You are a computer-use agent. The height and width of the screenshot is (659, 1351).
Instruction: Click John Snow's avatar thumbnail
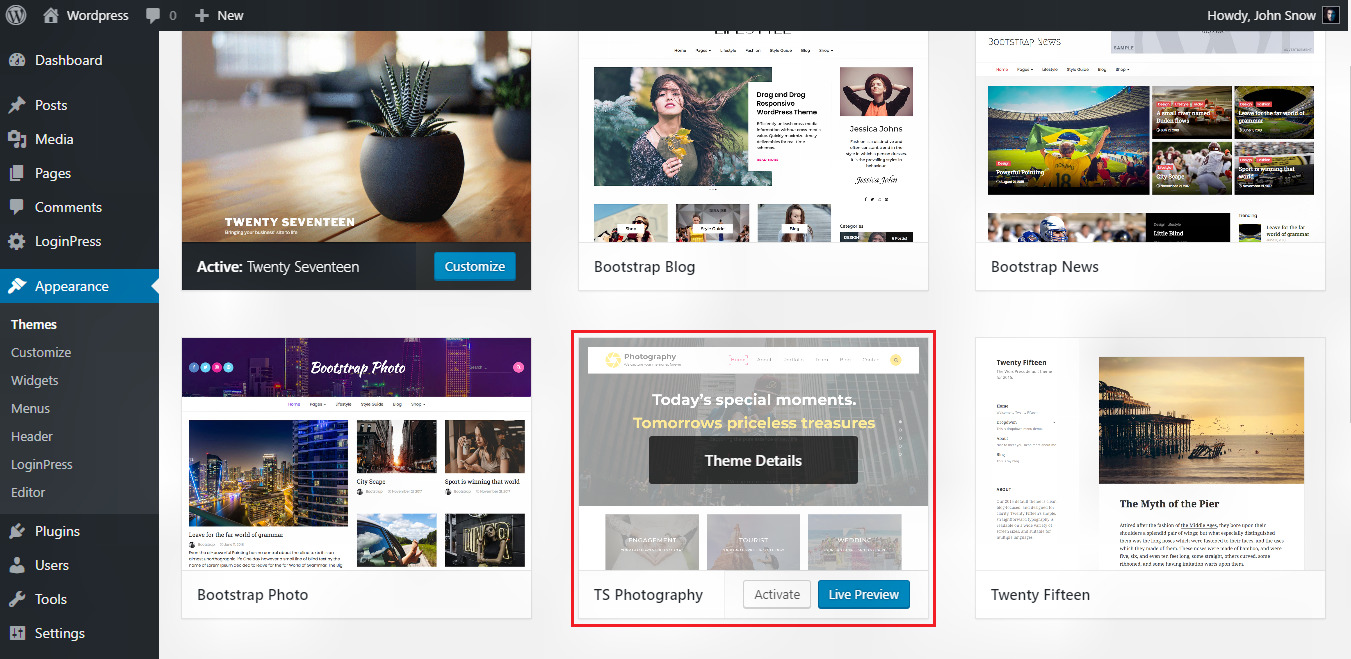[1331, 15]
